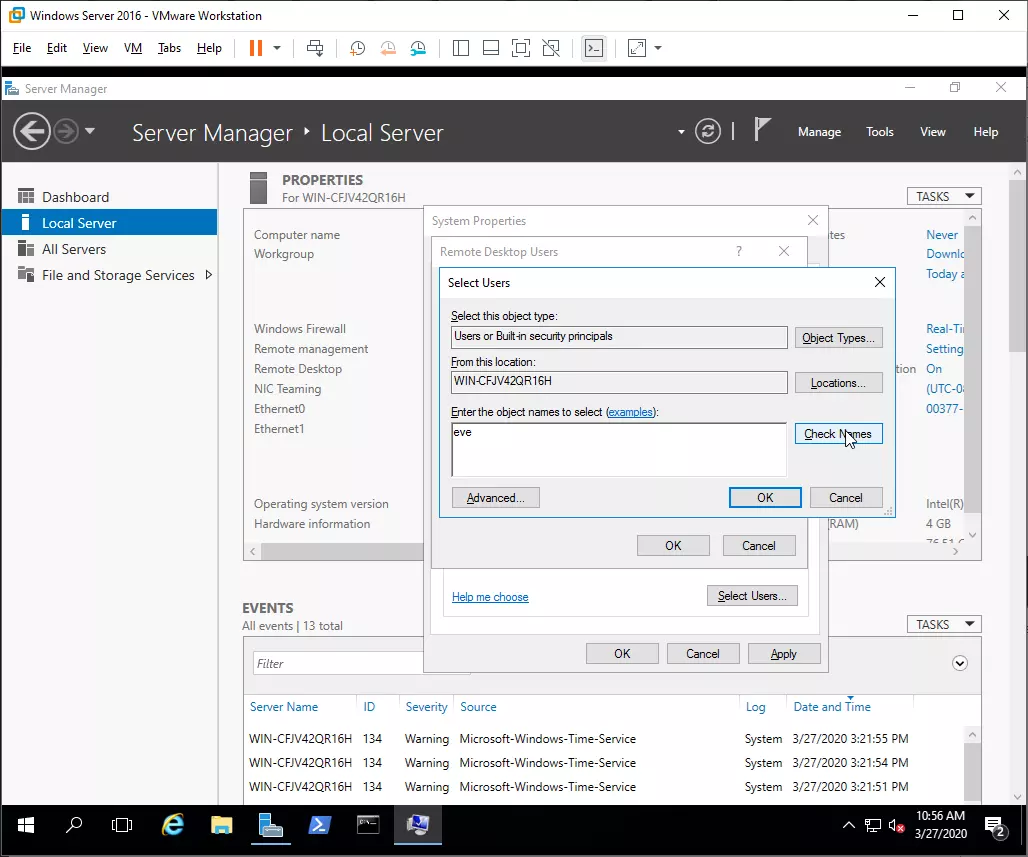Toggle thumbnail bar view icon
Screen dimensions: 1028x857
pos(491,48)
